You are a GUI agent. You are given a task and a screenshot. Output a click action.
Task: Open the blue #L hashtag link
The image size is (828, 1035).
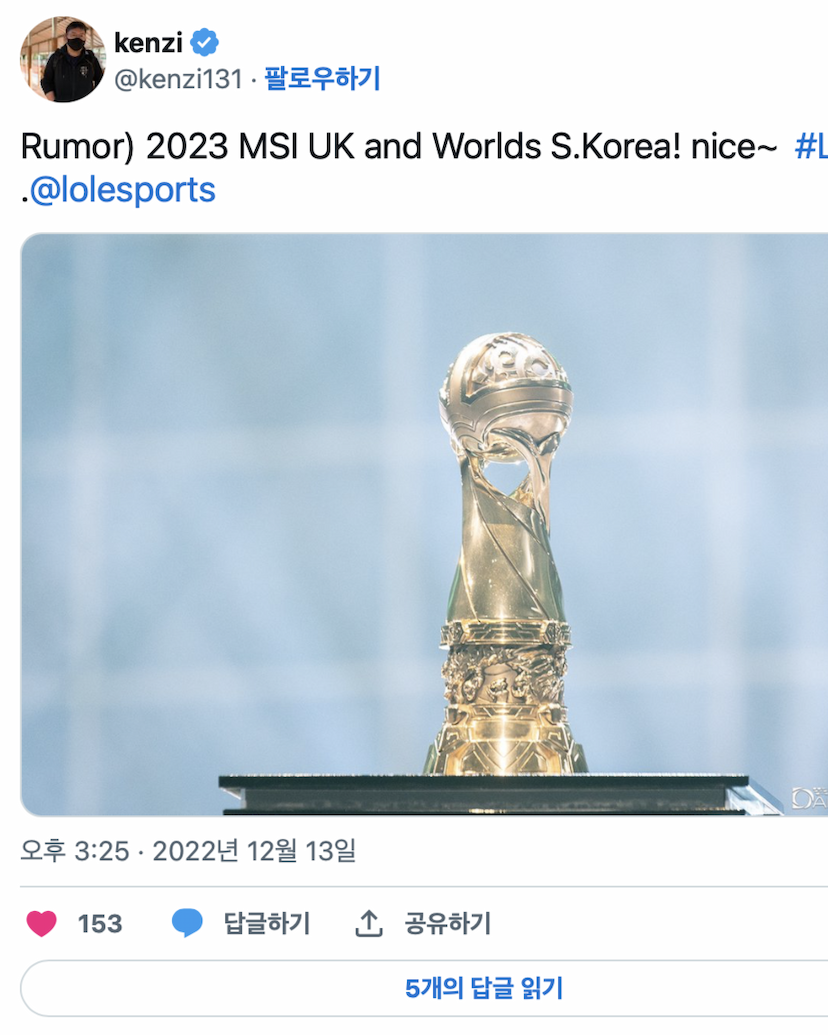pos(811,146)
